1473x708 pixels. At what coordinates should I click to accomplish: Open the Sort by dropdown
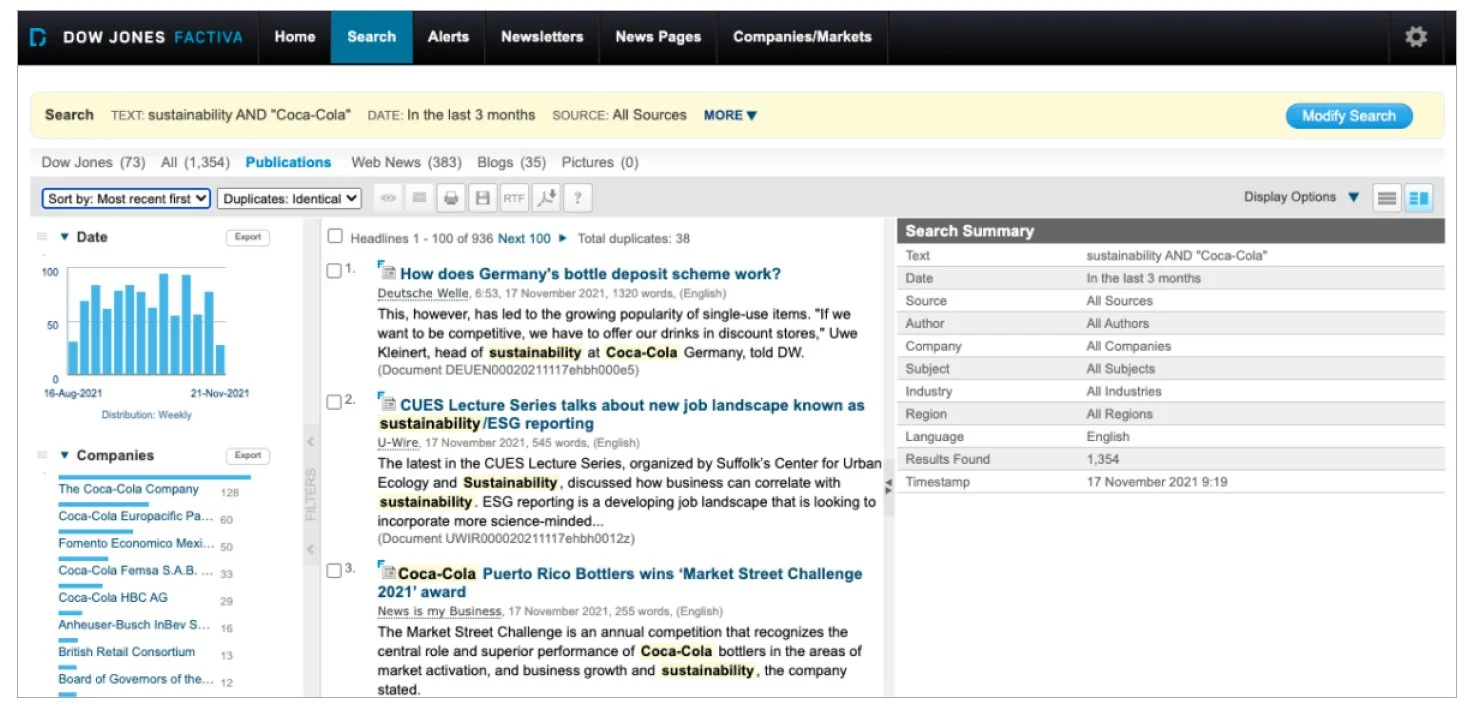coord(126,198)
